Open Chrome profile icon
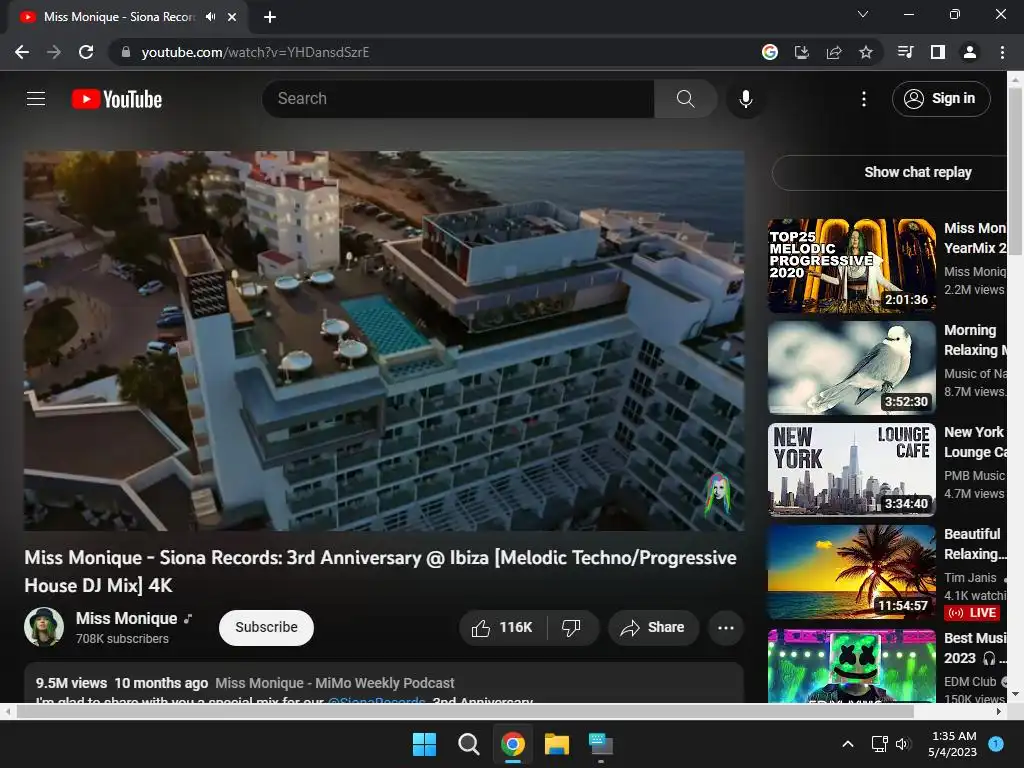 click(x=970, y=52)
